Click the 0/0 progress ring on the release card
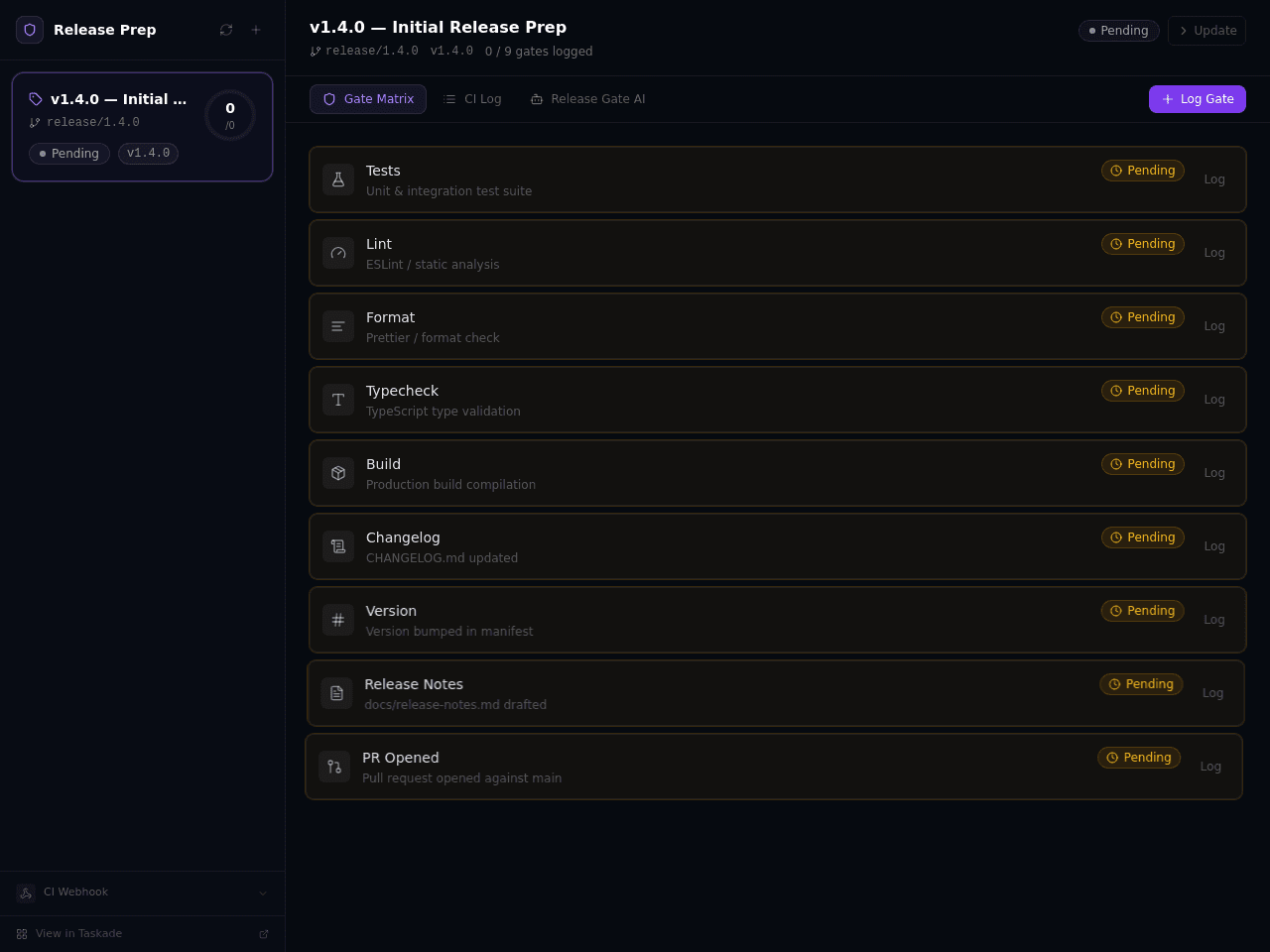1270x952 pixels. coord(230,115)
